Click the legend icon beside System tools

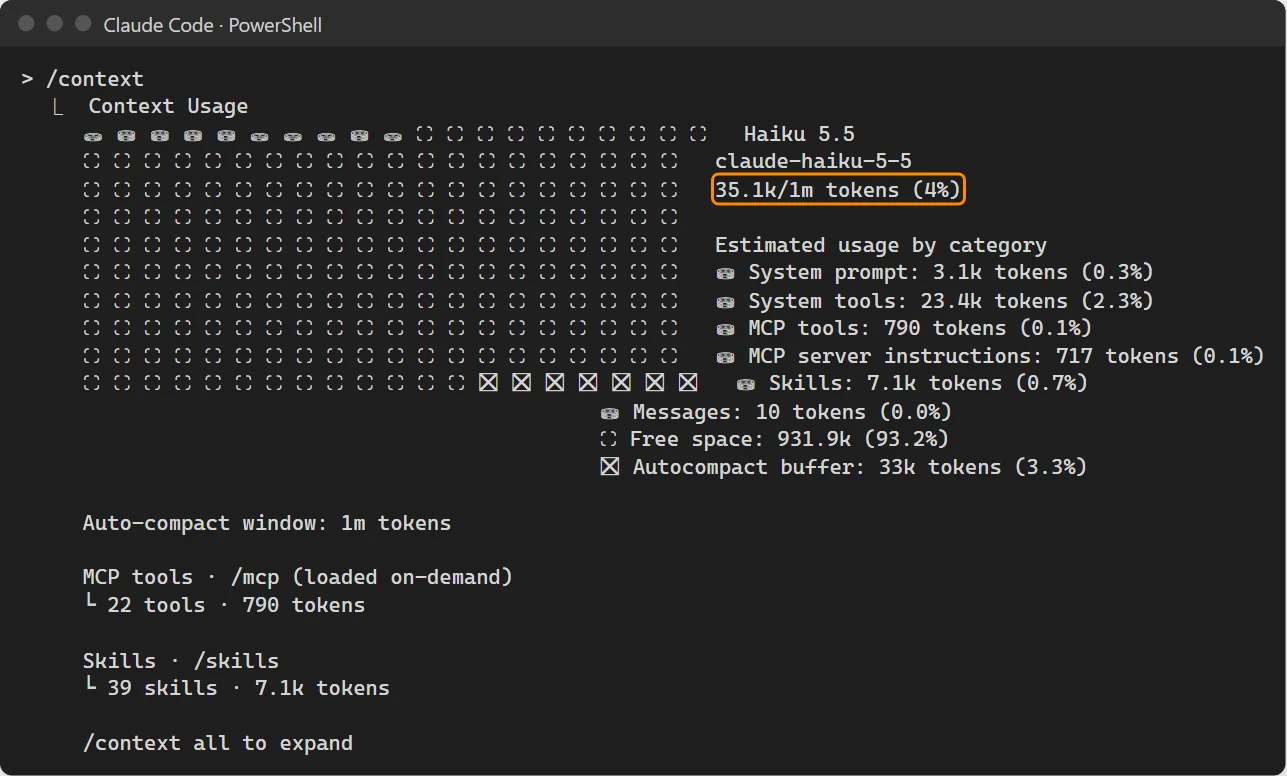[725, 301]
